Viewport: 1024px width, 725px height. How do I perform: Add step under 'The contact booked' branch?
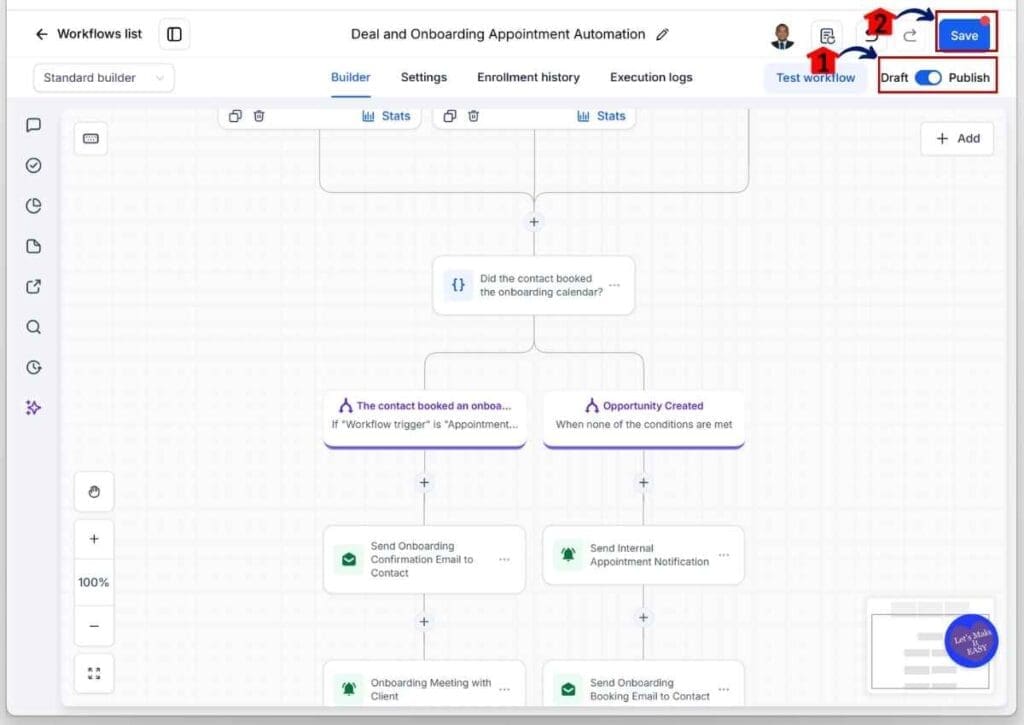tap(424, 483)
